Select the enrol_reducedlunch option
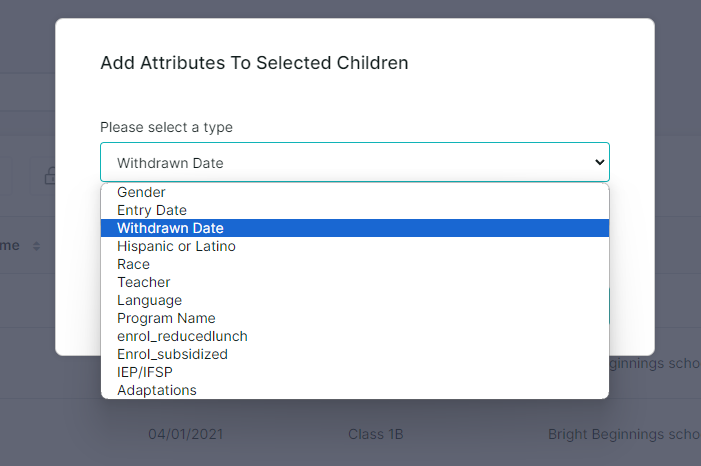701x466 pixels. click(x=182, y=336)
